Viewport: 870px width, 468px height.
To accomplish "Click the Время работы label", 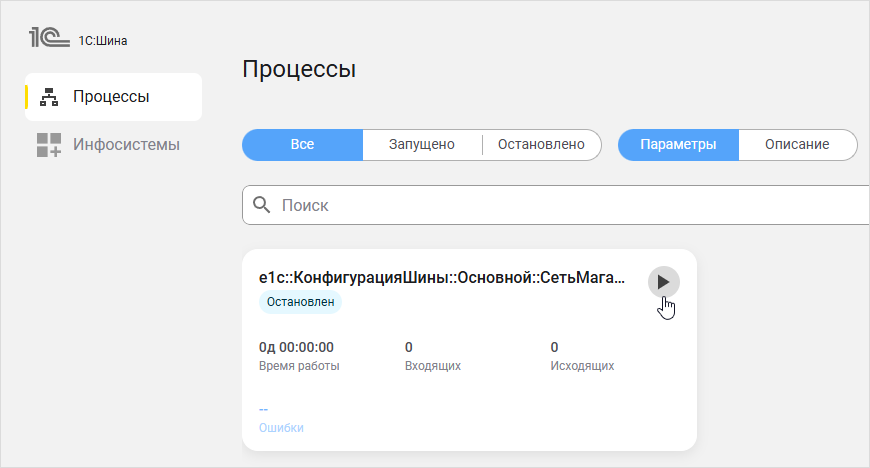I will coord(299,366).
